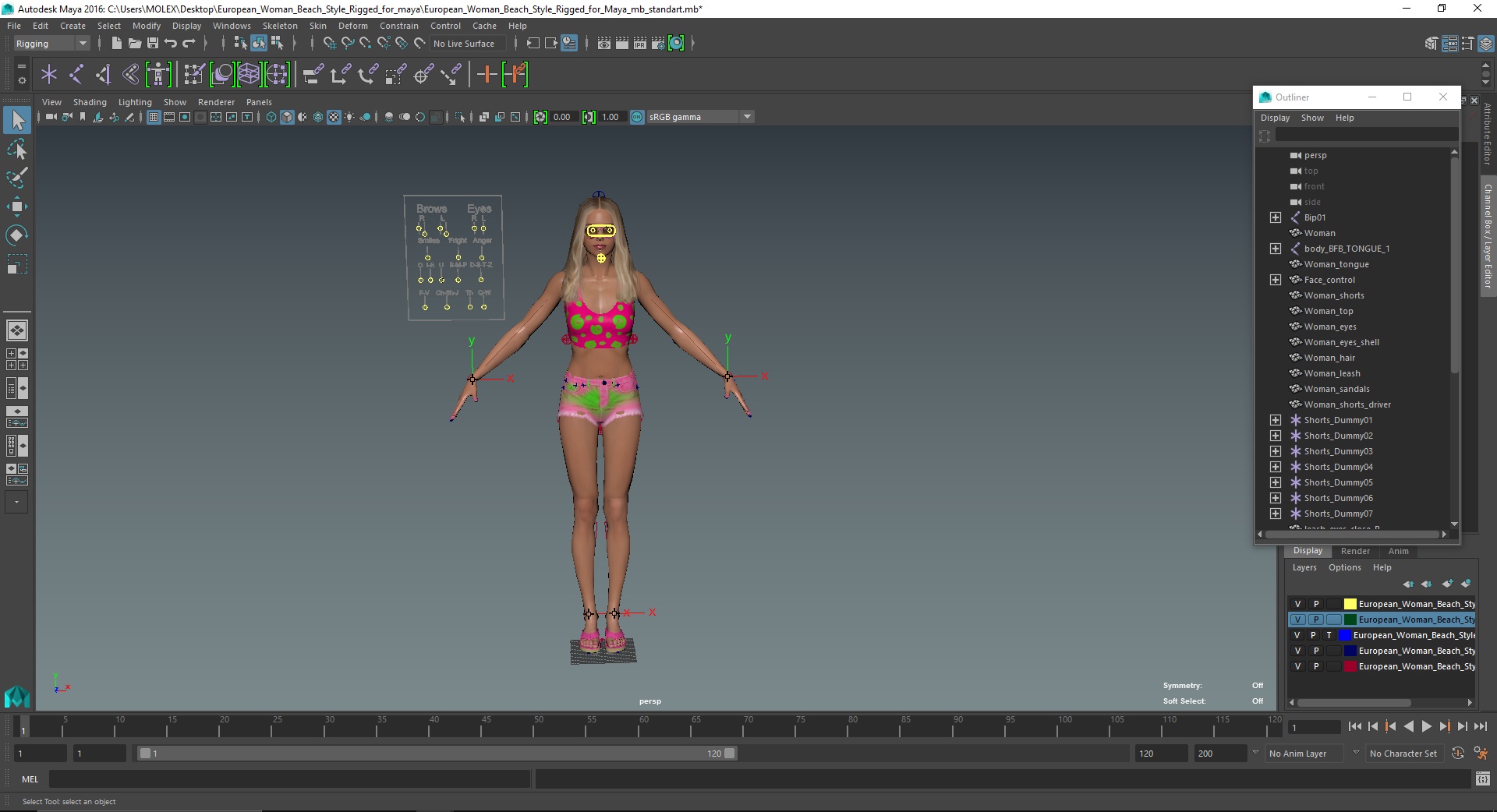Click the Set Key plus shelf icon
Viewport: 1497px width, 812px height.
[487, 75]
